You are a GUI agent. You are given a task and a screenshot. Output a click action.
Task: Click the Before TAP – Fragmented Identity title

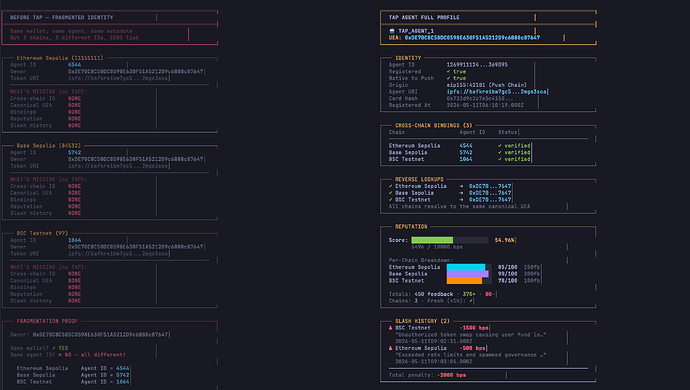62,18
